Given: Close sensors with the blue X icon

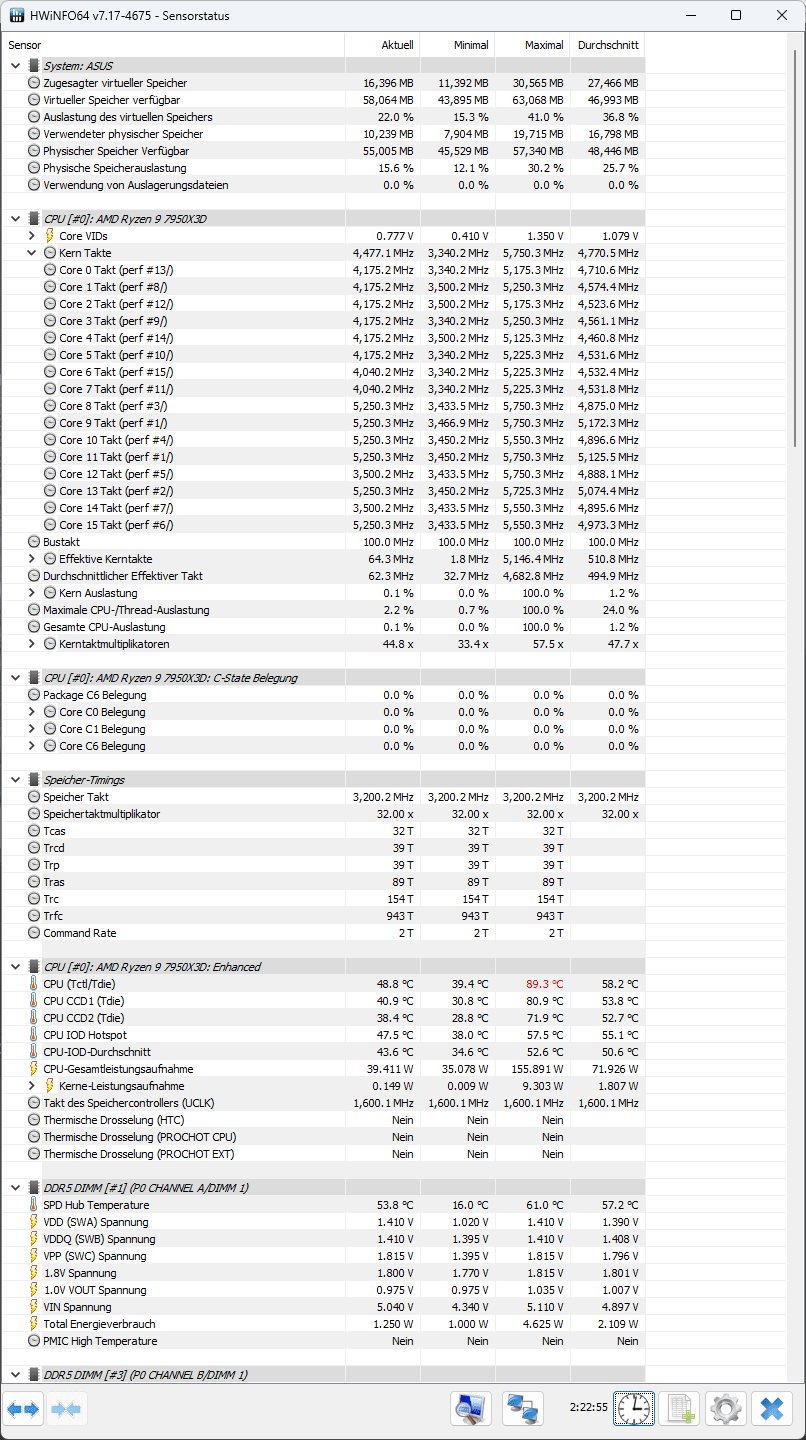Looking at the screenshot, I should (771, 1409).
